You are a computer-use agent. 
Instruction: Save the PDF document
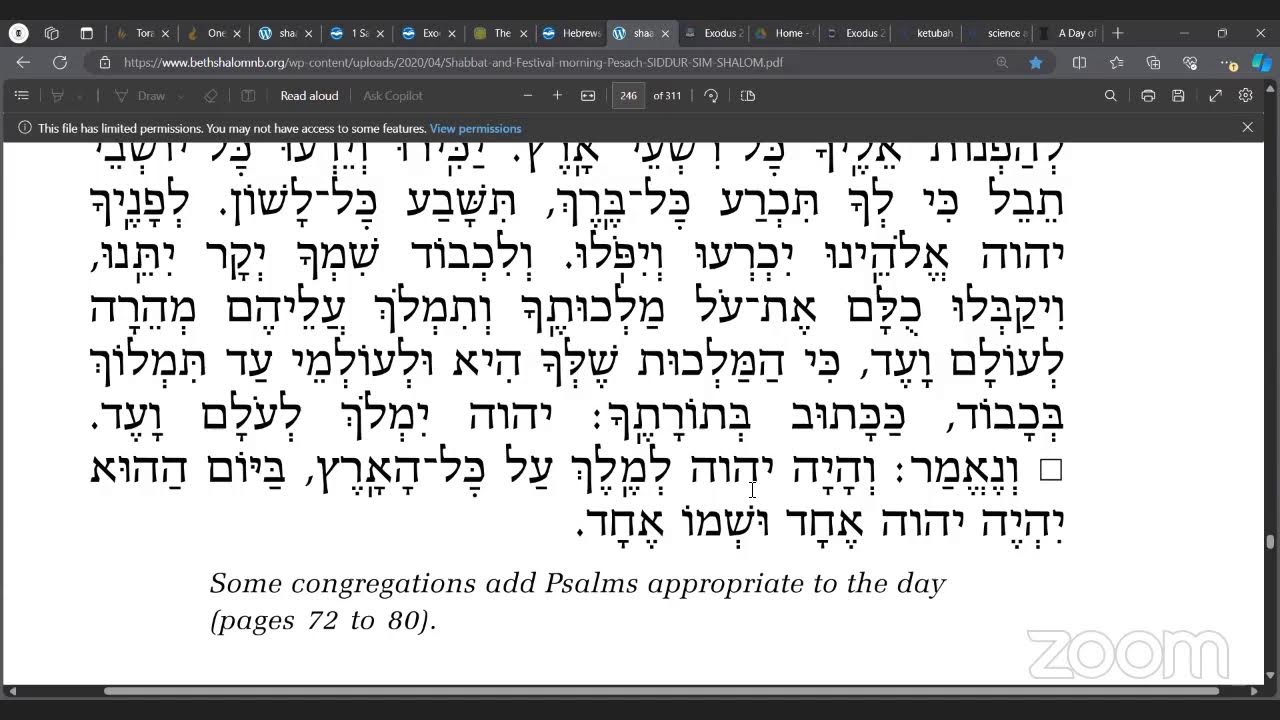(1178, 96)
